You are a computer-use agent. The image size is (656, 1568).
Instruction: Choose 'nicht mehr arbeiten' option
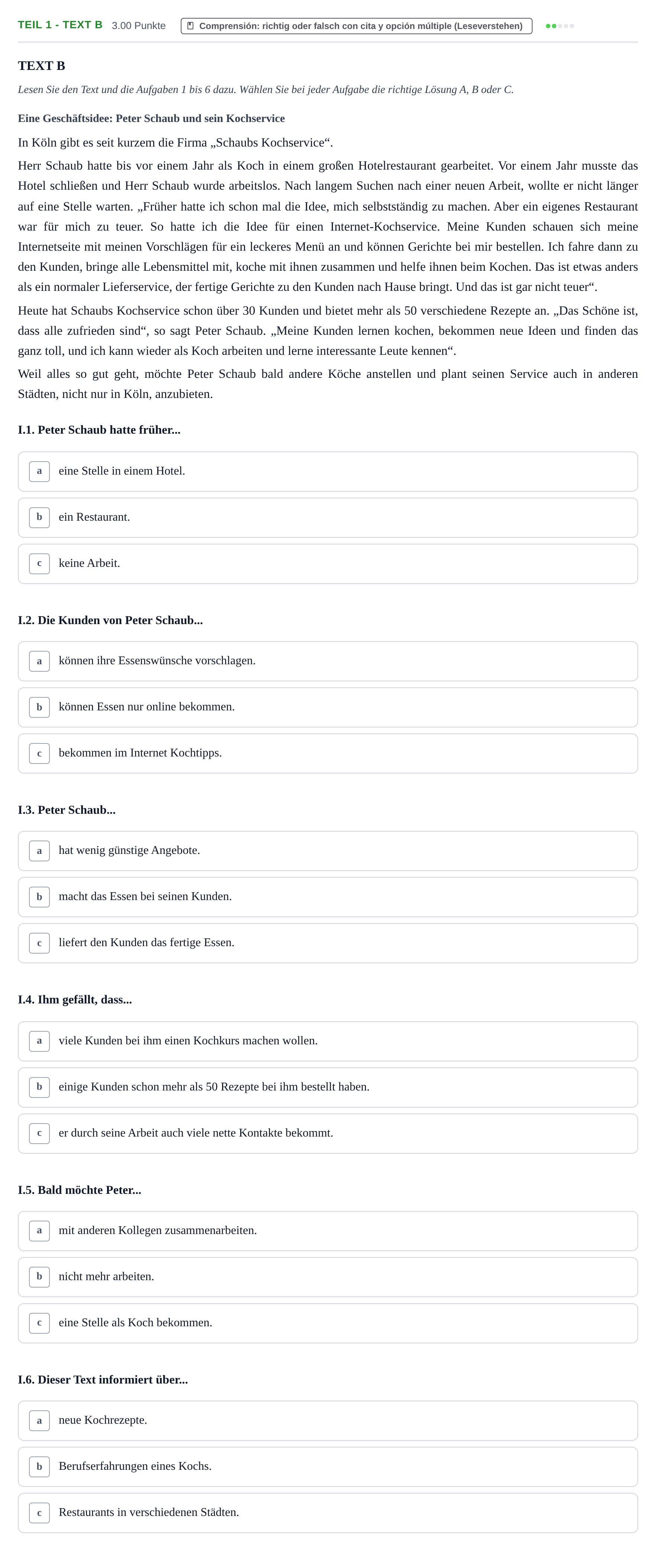click(x=328, y=1277)
